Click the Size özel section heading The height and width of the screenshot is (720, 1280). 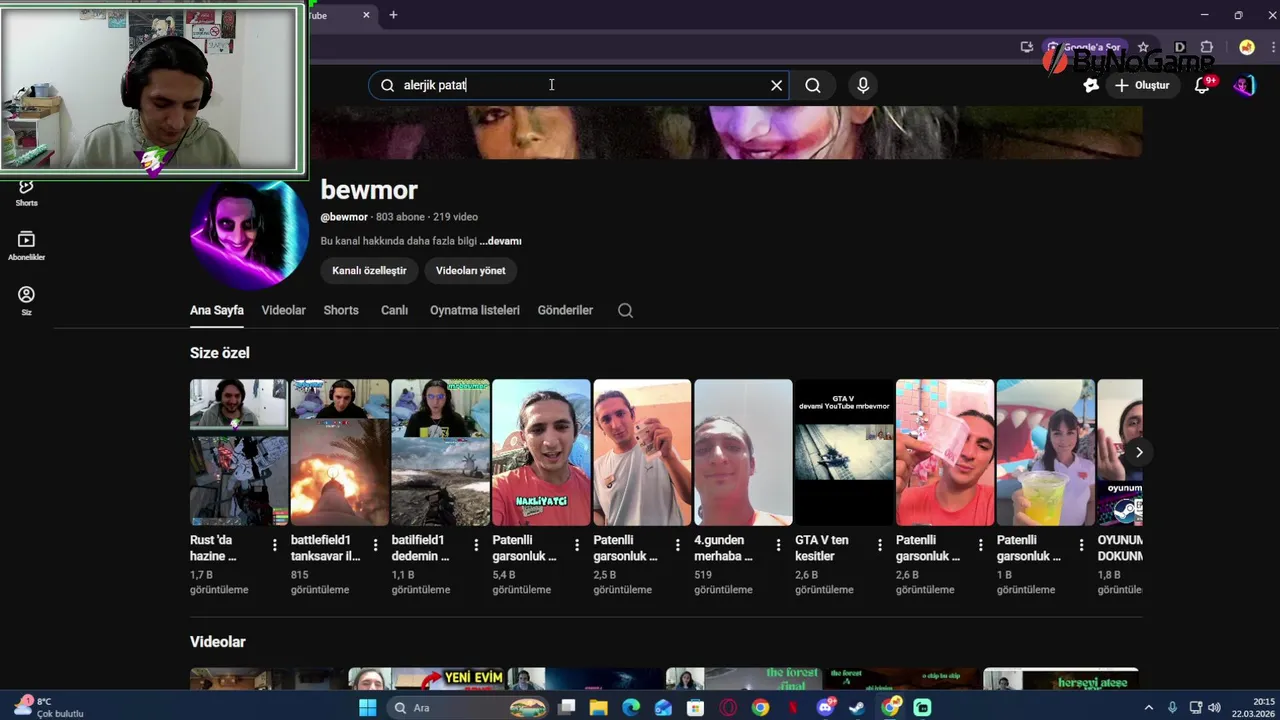point(220,353)
